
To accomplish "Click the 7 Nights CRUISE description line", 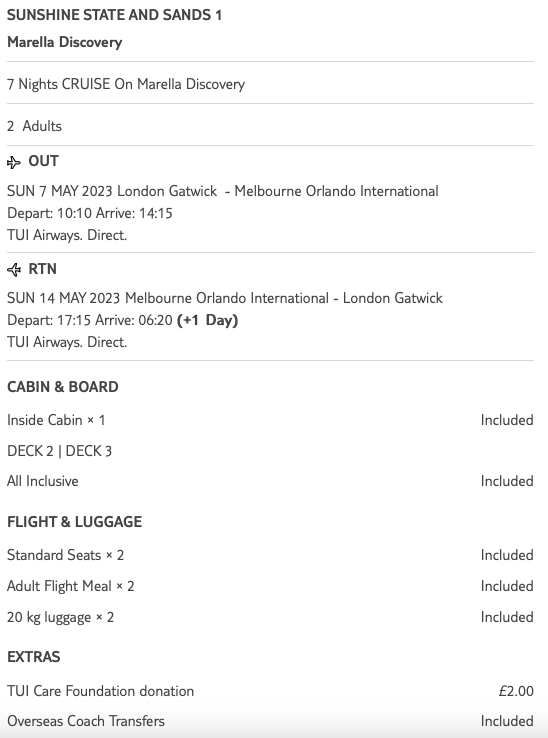I will pyautogui.click(x=126, y=84).
